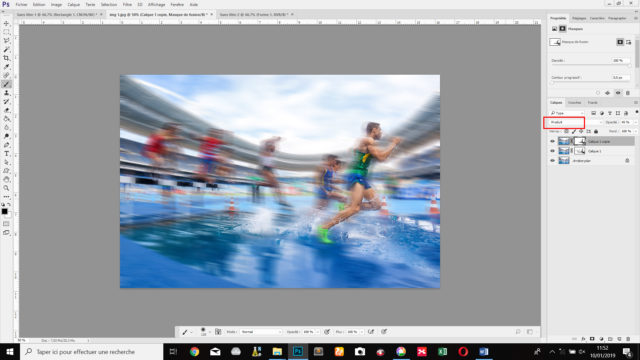Hide the Calque 1 copie layer
The width and height of the screenshot is (640, 360).
tap(552, 141)
